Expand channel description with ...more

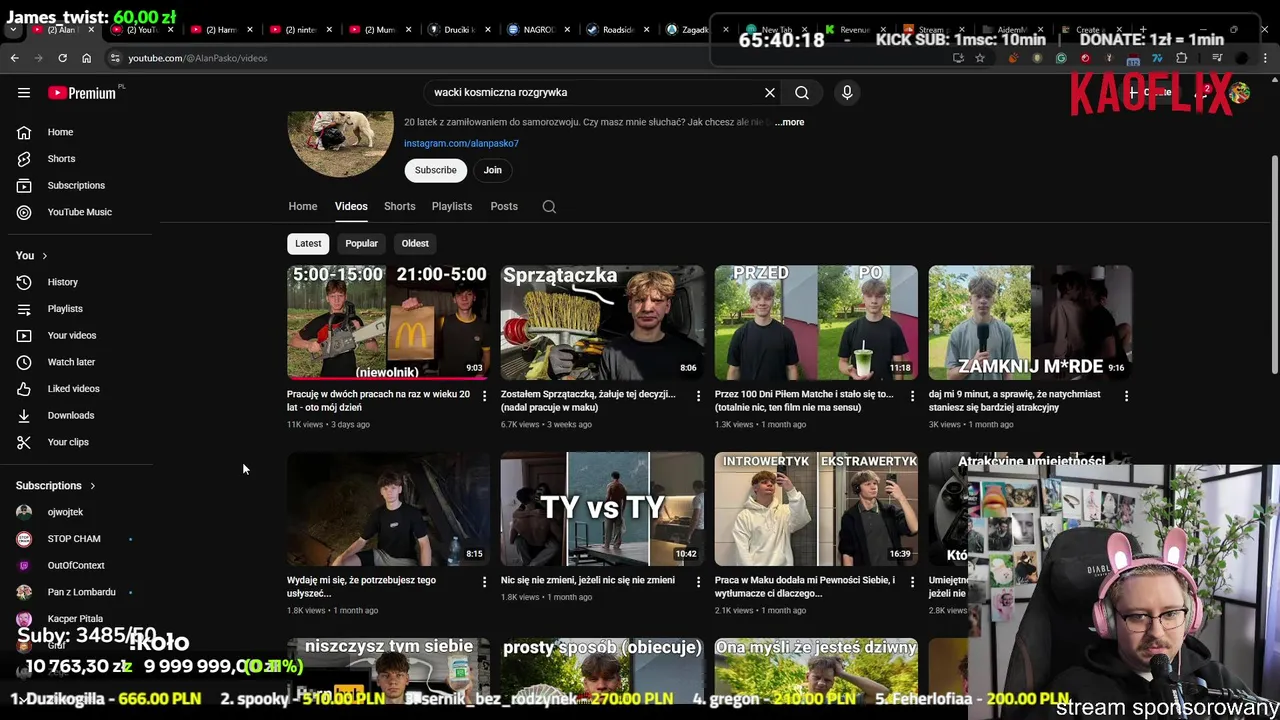789,122
